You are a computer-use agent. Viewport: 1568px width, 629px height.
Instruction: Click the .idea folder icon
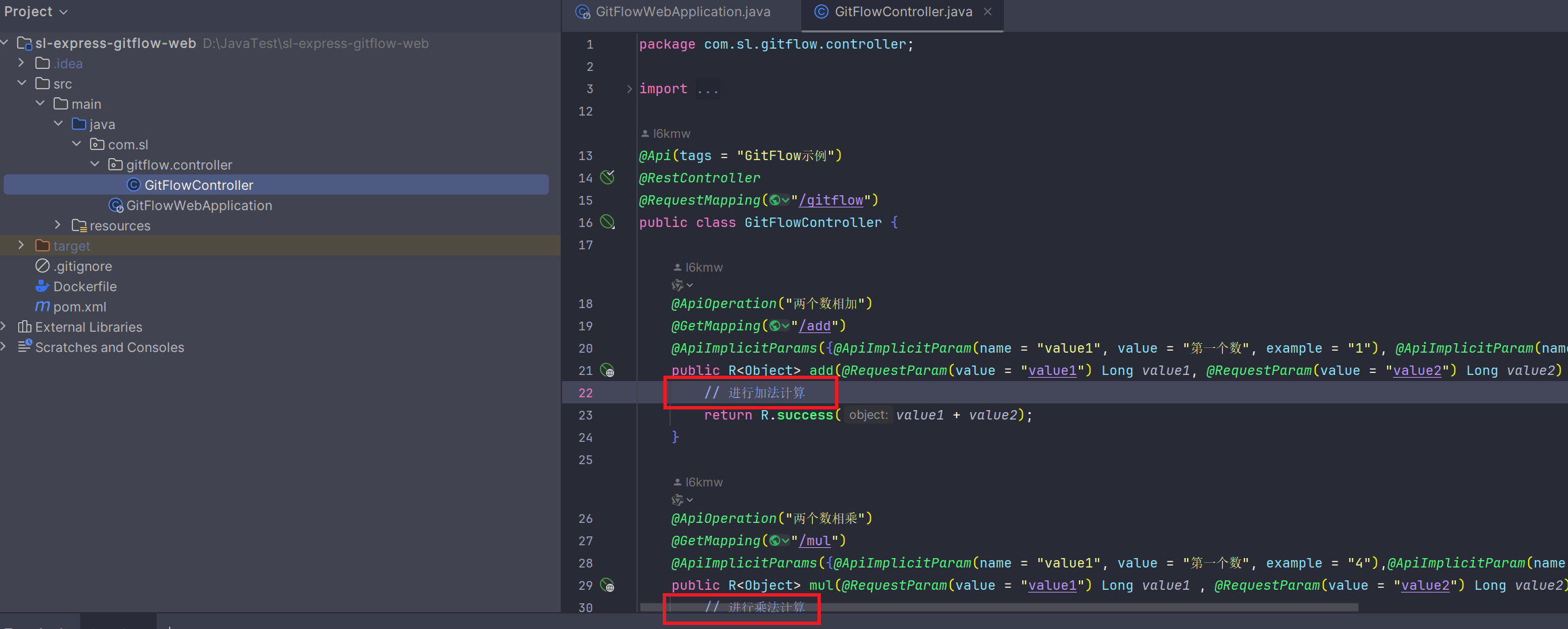[43, 63]
